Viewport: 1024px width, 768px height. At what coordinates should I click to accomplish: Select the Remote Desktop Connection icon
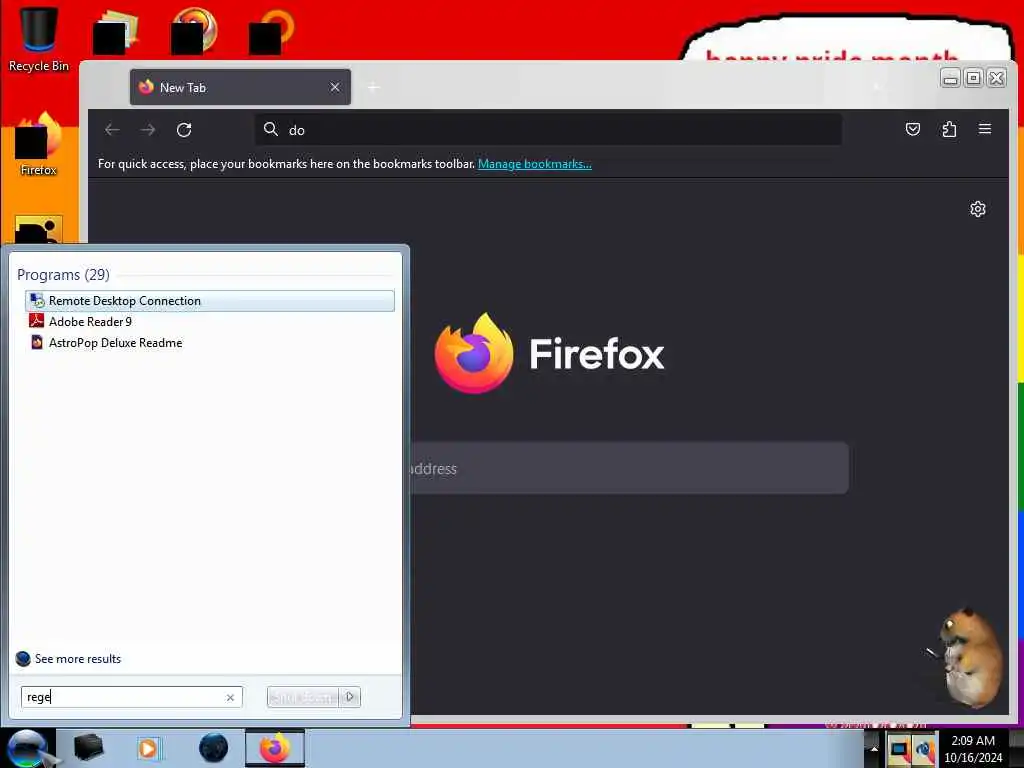tap(37, 300)
